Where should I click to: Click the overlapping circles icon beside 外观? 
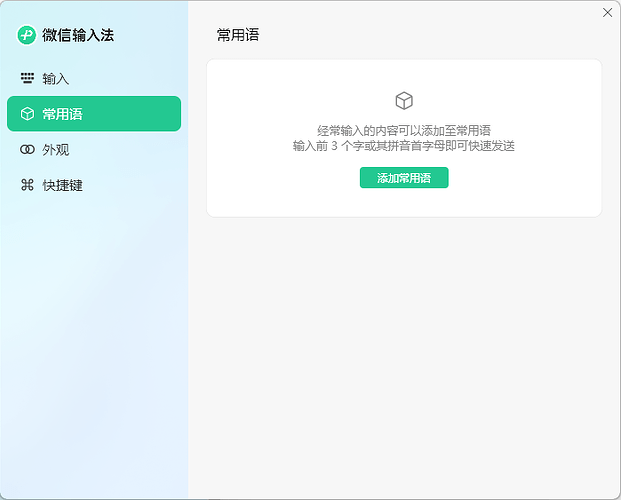coord(27,150)
